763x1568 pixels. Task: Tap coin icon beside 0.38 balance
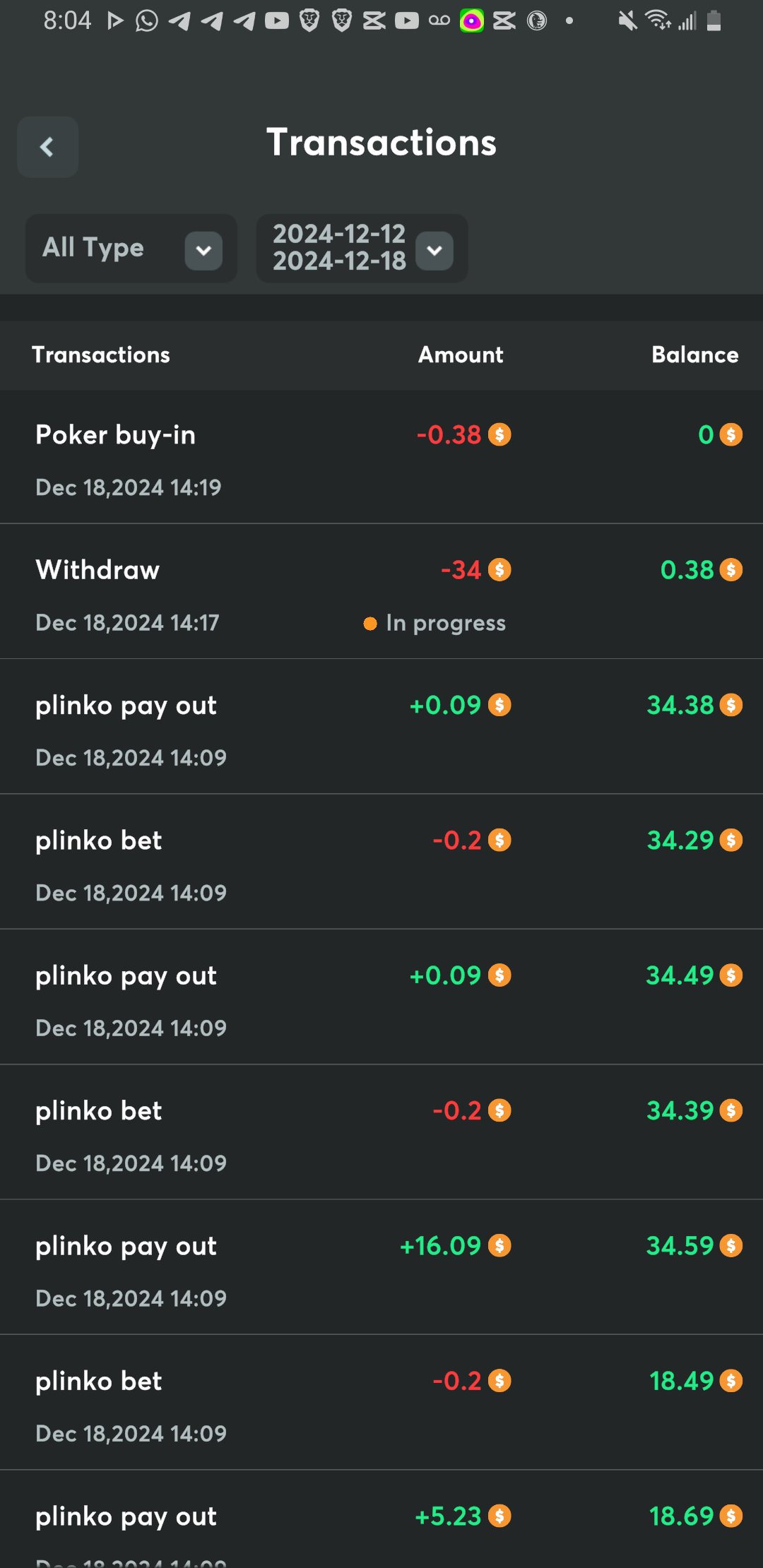pyautogui.click(x=731, y=570)
